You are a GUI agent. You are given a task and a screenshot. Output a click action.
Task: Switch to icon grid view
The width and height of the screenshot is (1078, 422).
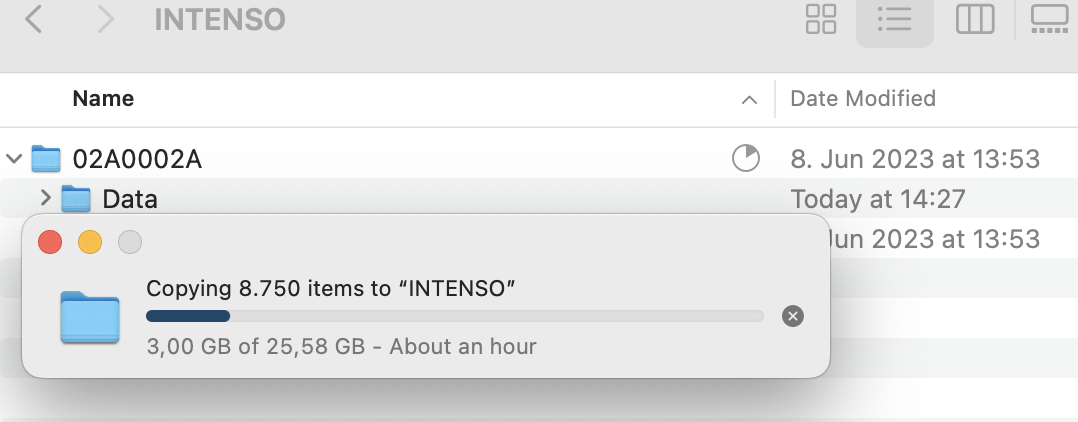(x=821, y=19)
